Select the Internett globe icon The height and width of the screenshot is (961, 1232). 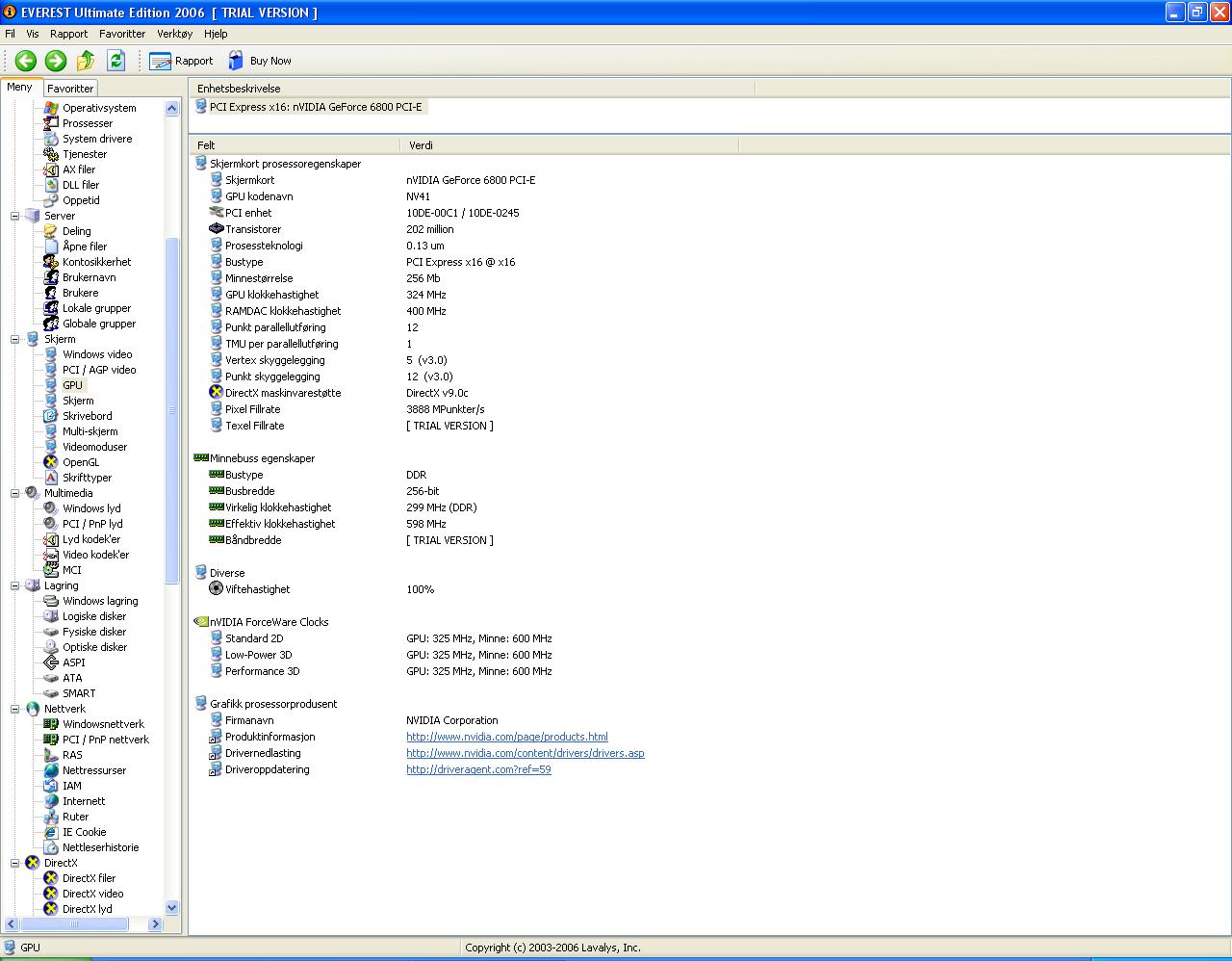[51, 801]
